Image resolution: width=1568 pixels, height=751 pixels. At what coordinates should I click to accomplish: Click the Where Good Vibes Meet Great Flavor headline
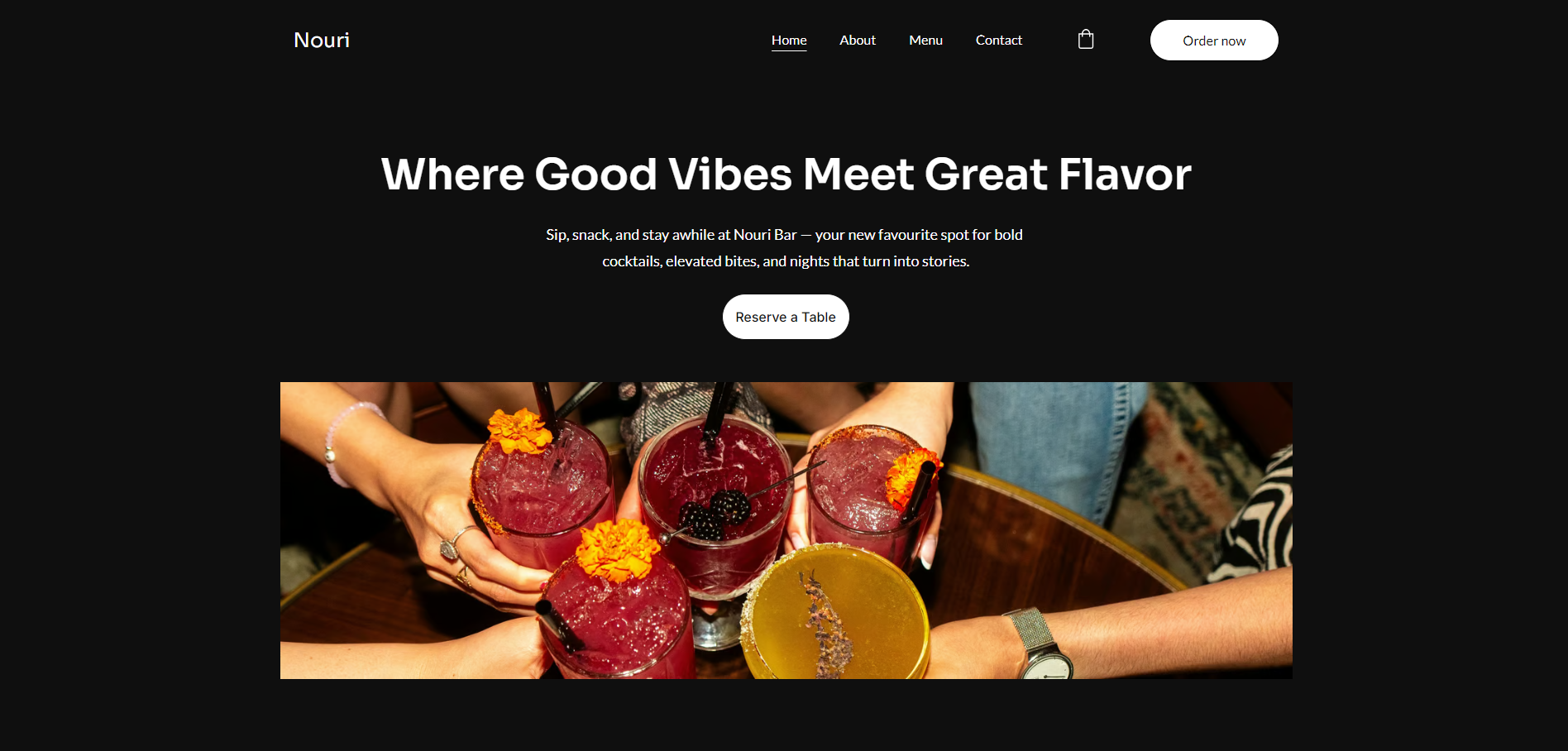(786, 175)
